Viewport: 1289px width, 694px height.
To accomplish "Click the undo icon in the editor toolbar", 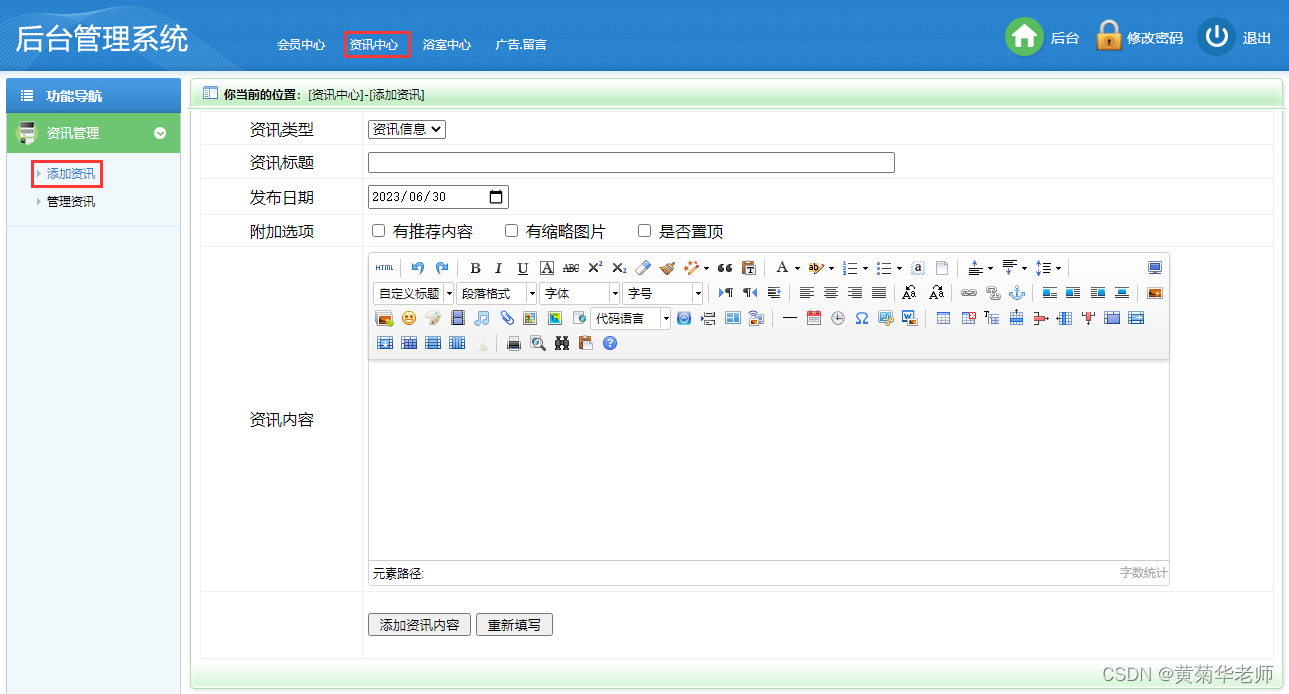I will click(x=417, y=267).
